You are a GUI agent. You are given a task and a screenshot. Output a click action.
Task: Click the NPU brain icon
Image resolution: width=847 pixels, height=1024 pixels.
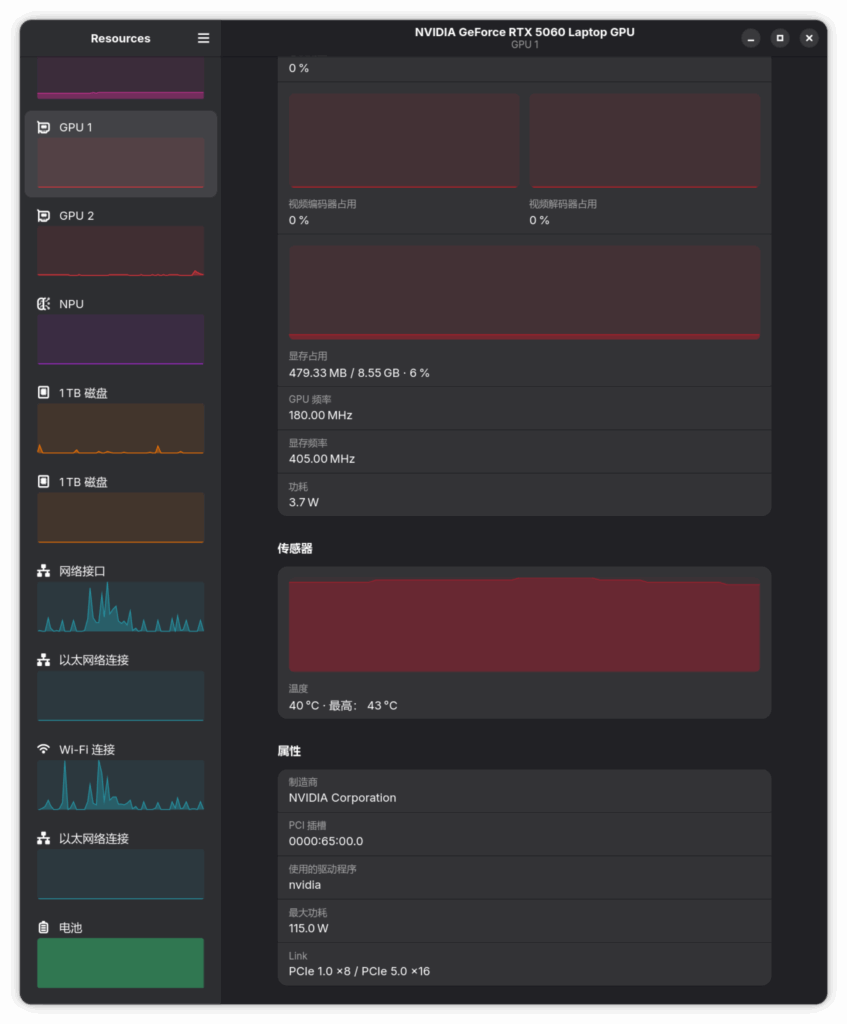(x=43, y=304)
